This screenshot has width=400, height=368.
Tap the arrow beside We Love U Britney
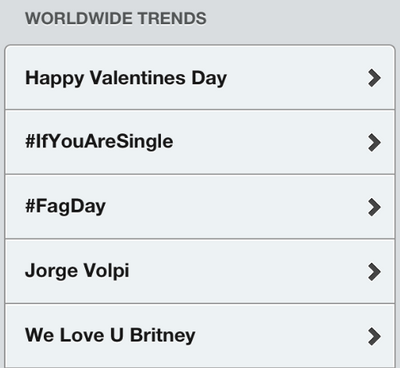pos(374,336)
